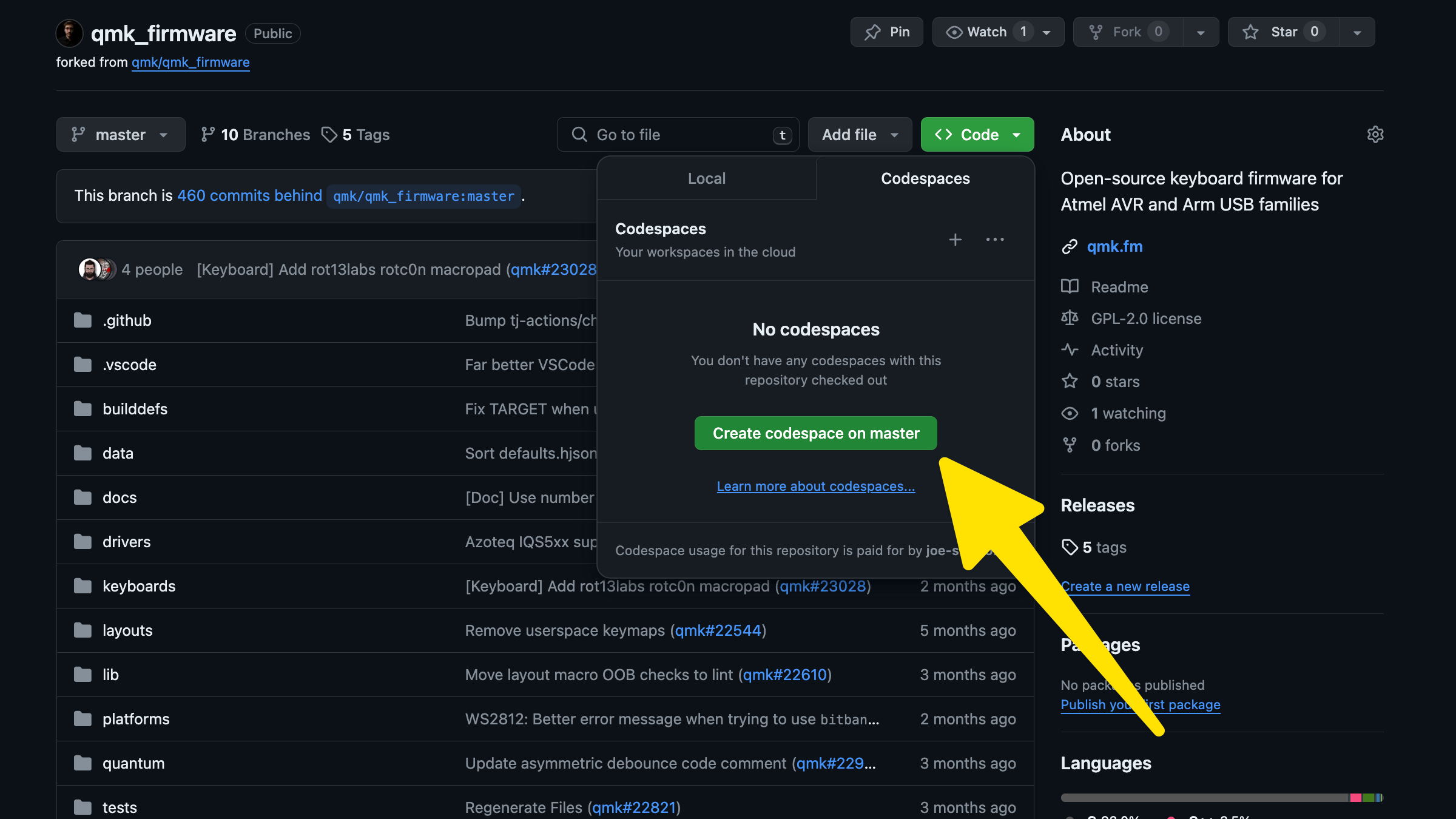1456x819 pixels.
Task: Click the languages breakdown color bar
Action: (x=1222, y=798)
